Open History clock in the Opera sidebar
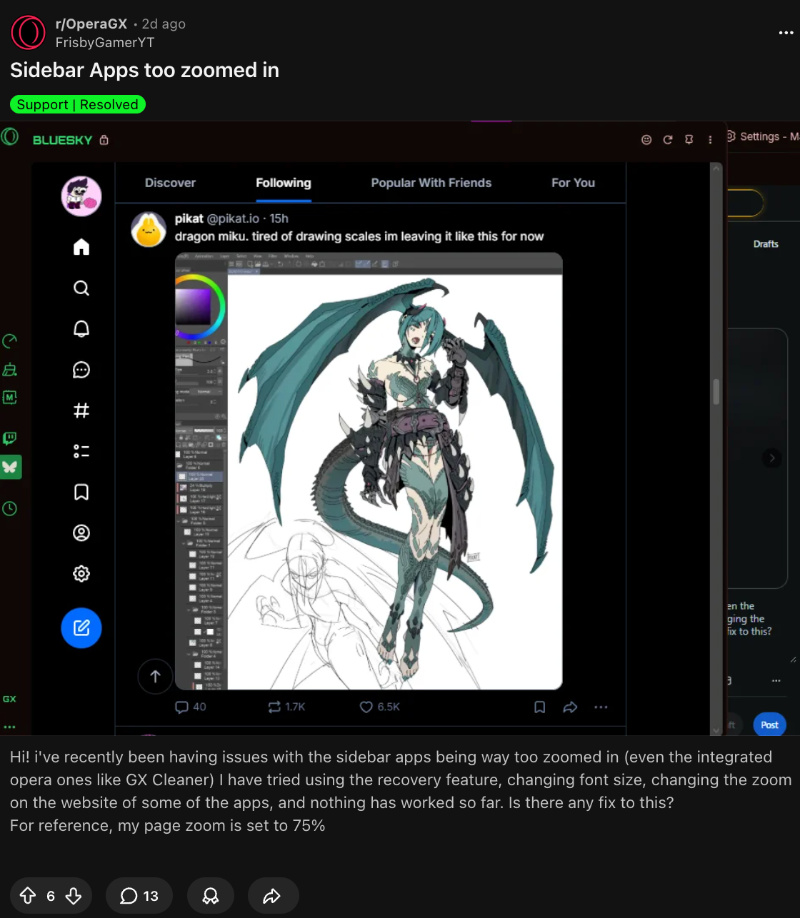This screenshot has height=918, width=800. (x=9, y=508)
